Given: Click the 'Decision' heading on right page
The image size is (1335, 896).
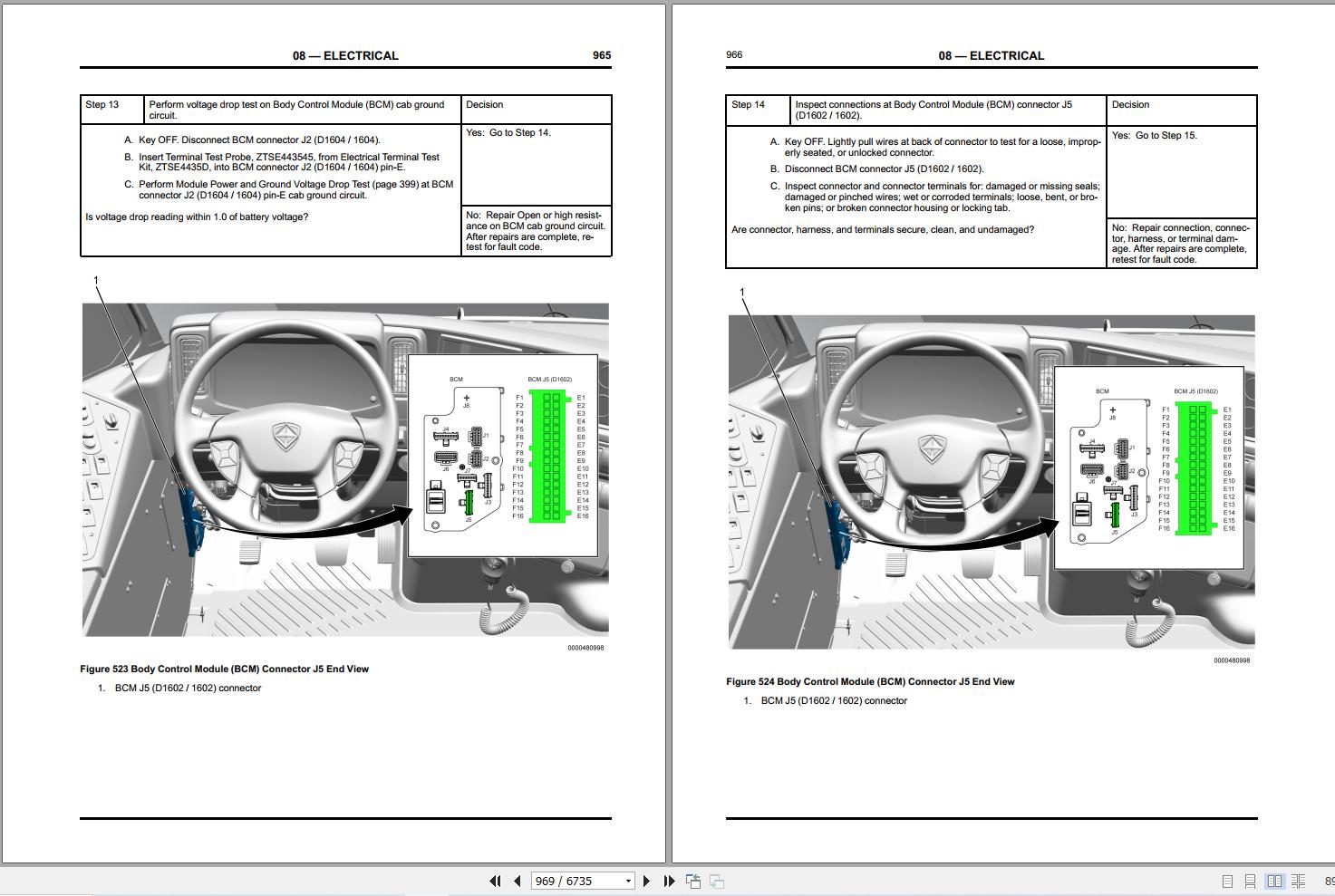Looking at the screenshot, I should click(x=1131, y=104).
